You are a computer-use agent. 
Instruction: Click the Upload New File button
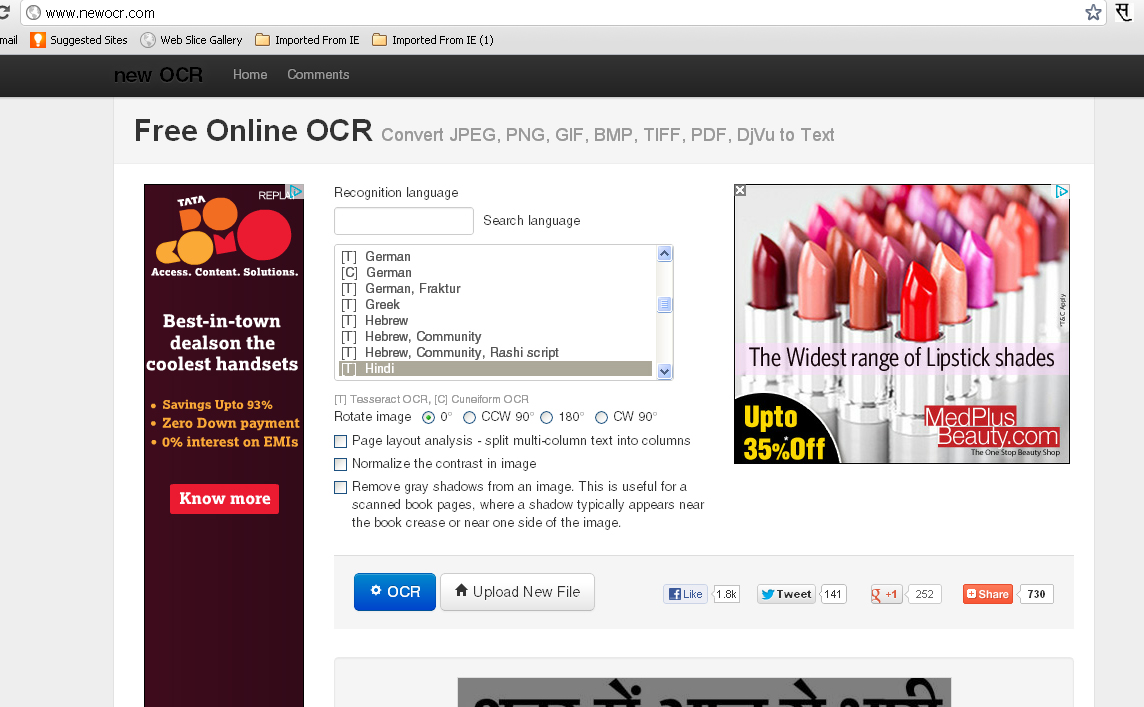517,592
